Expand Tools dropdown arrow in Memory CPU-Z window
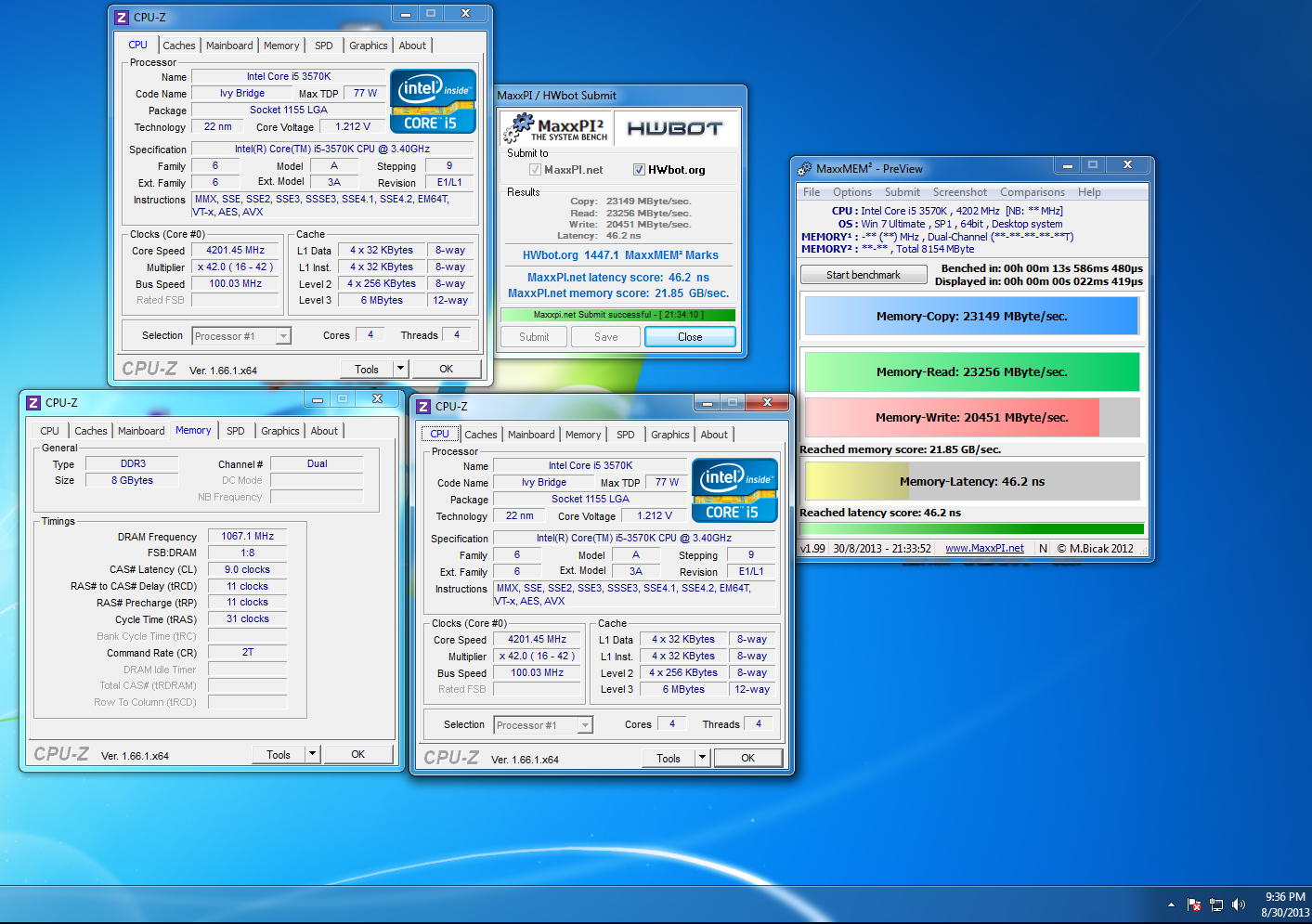 pyautogui.click(x=312, y=754)
